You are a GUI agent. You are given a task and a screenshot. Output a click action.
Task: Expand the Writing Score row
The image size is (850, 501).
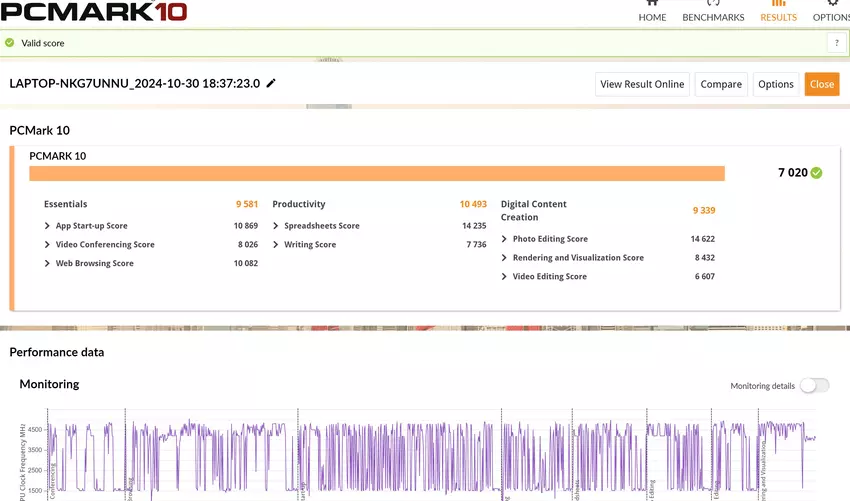click(276, 245)
